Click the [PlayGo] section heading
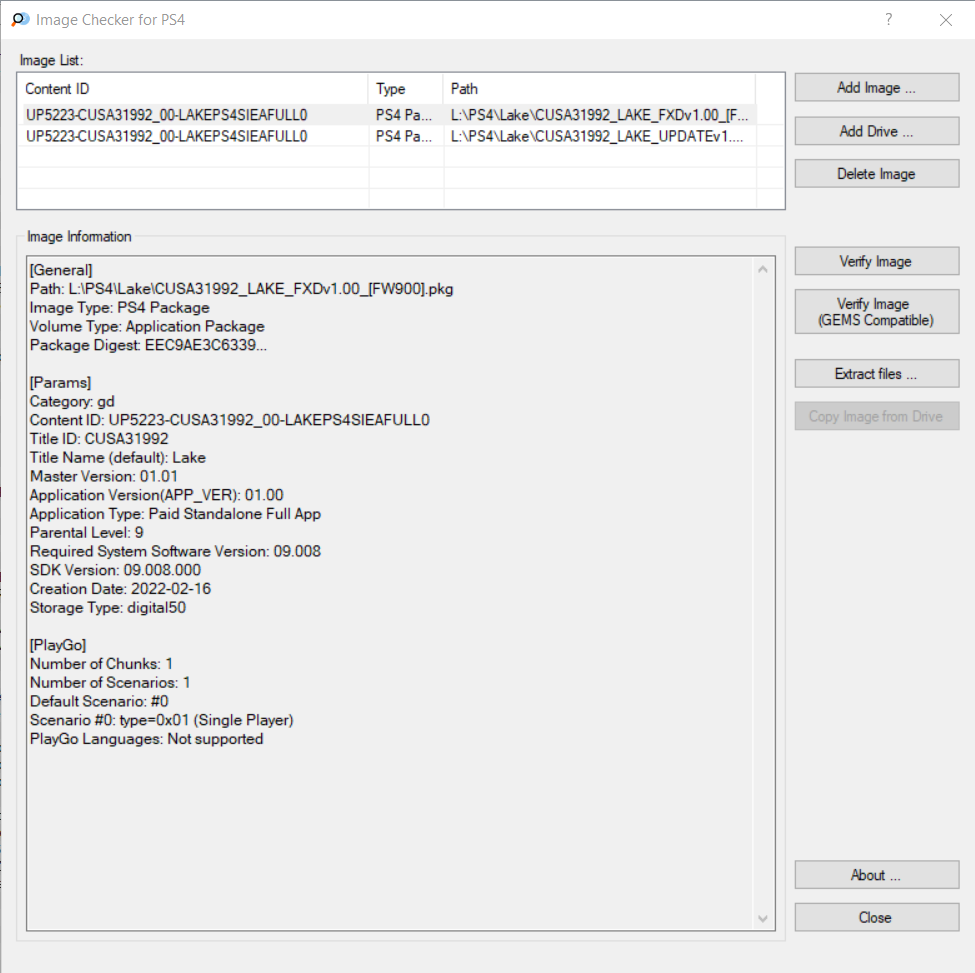 (58, 645)
